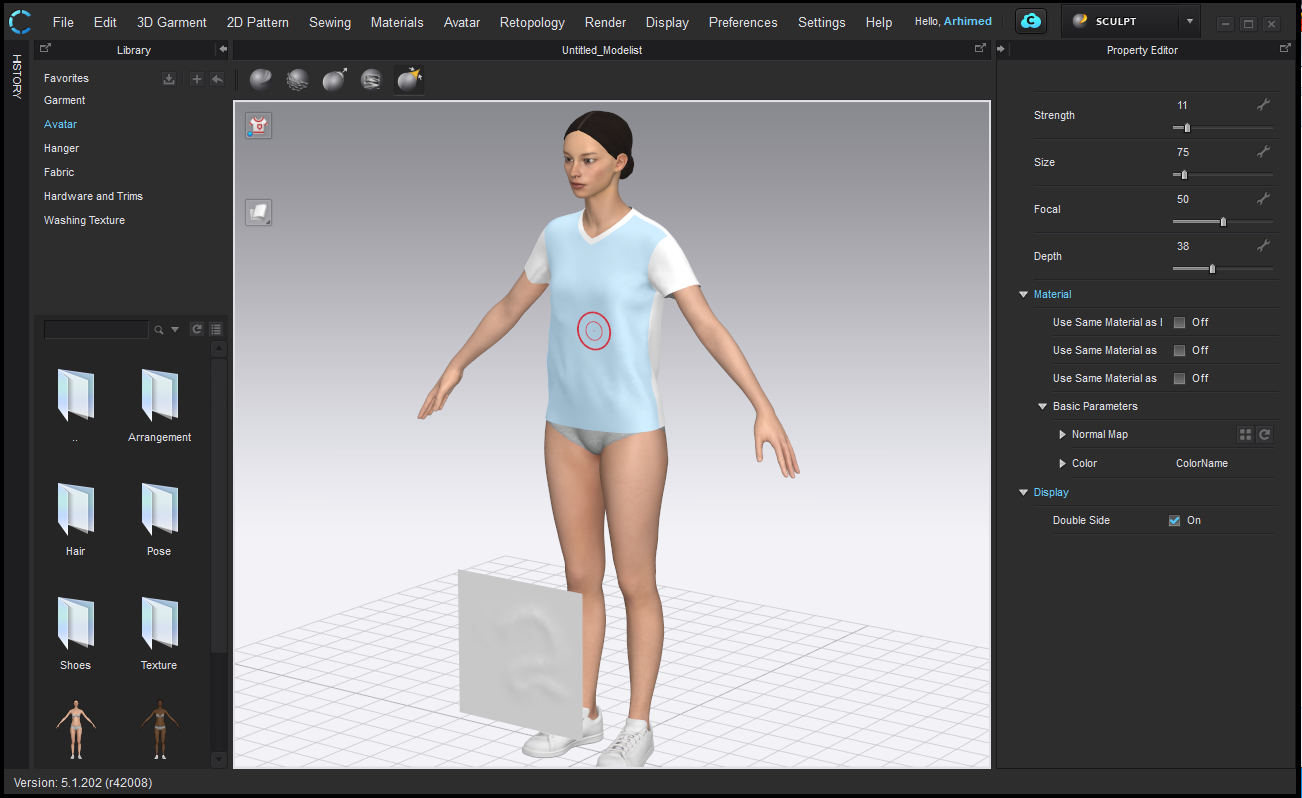Click the garment display shirt icon in viewport
This screenshot has height=798, width=1302.
(x=258, y=126)
